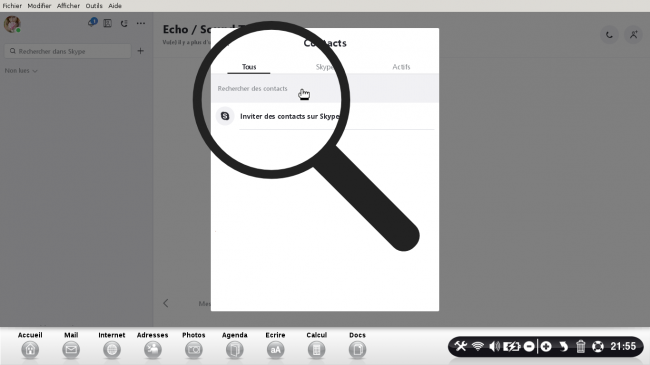Open the Mail app in dock
Image resolution: width=650 pixels, height=365 pixels.
71,350
